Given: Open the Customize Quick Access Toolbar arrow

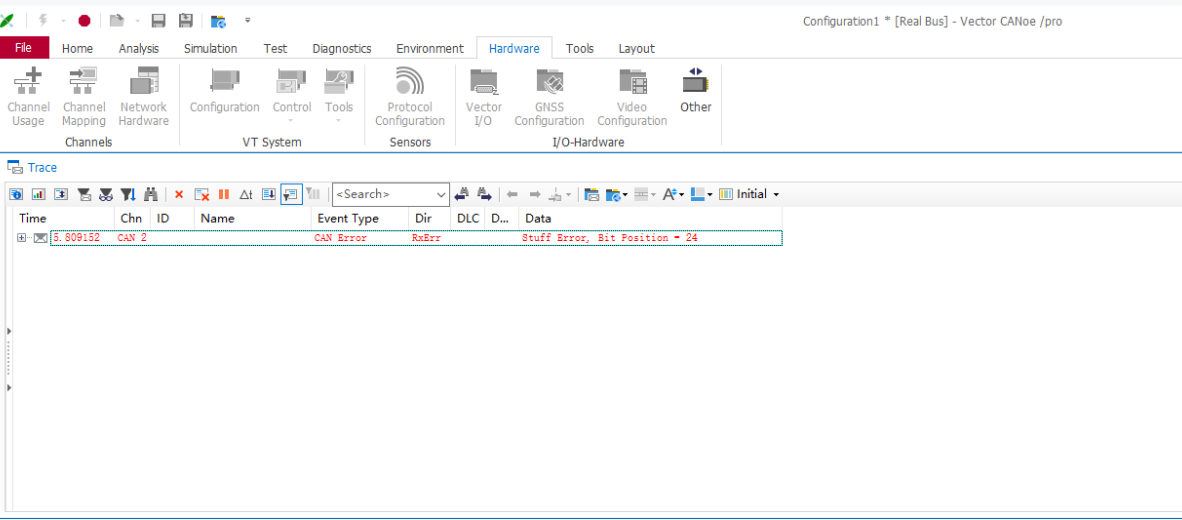Looking at the screenshot, I should click(247, 20).
